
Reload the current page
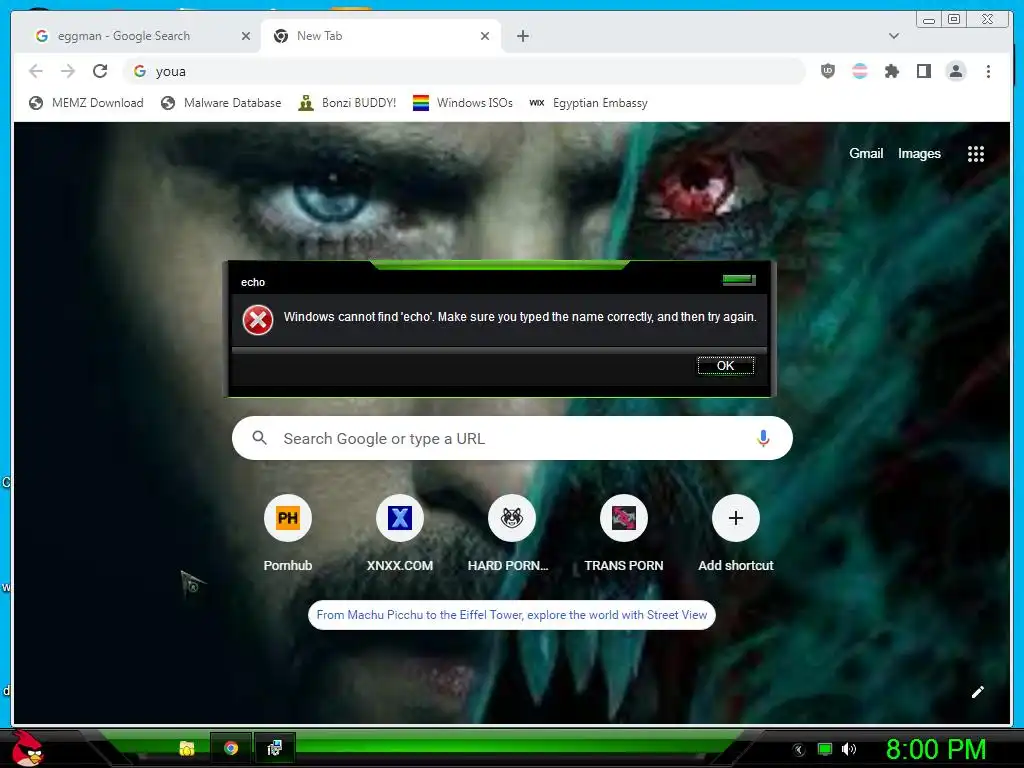click(x=100, y=71)
